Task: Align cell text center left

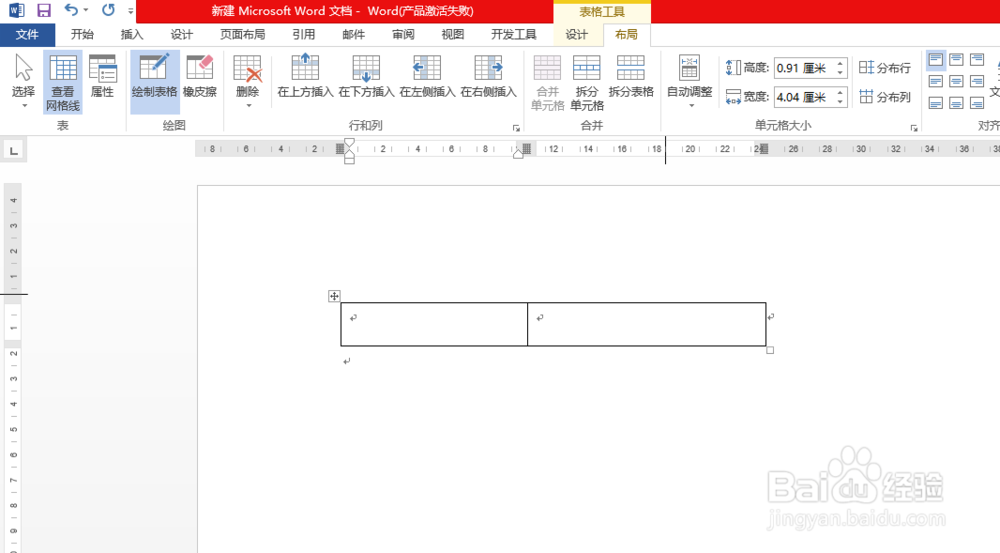Action: (936, 81)
